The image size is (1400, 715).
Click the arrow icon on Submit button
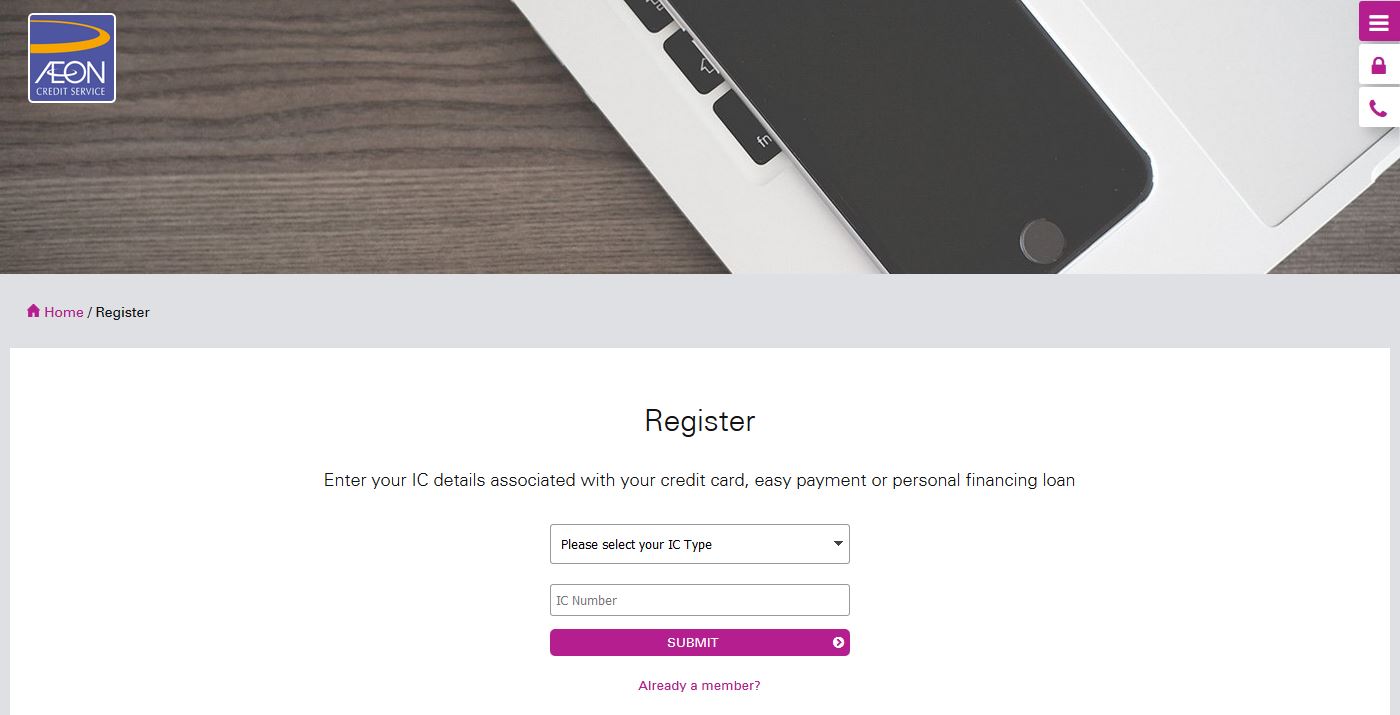(x=838, y=642)
